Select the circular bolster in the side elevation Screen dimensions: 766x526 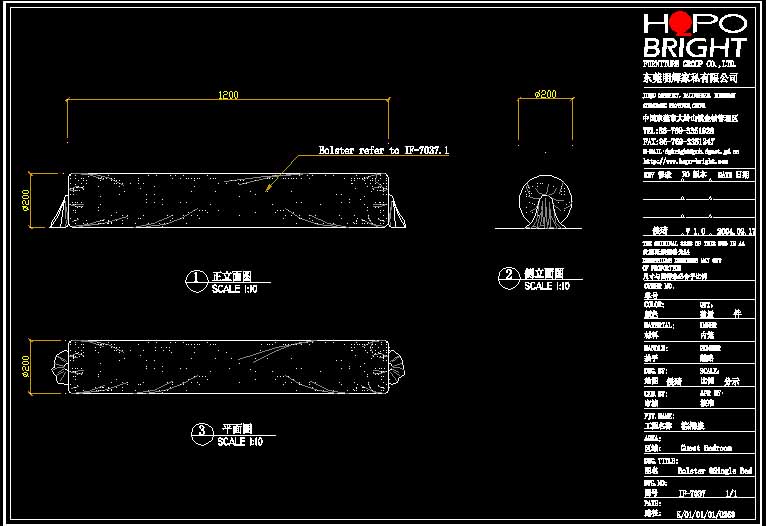pyautogui.click(x=545, y=201)
